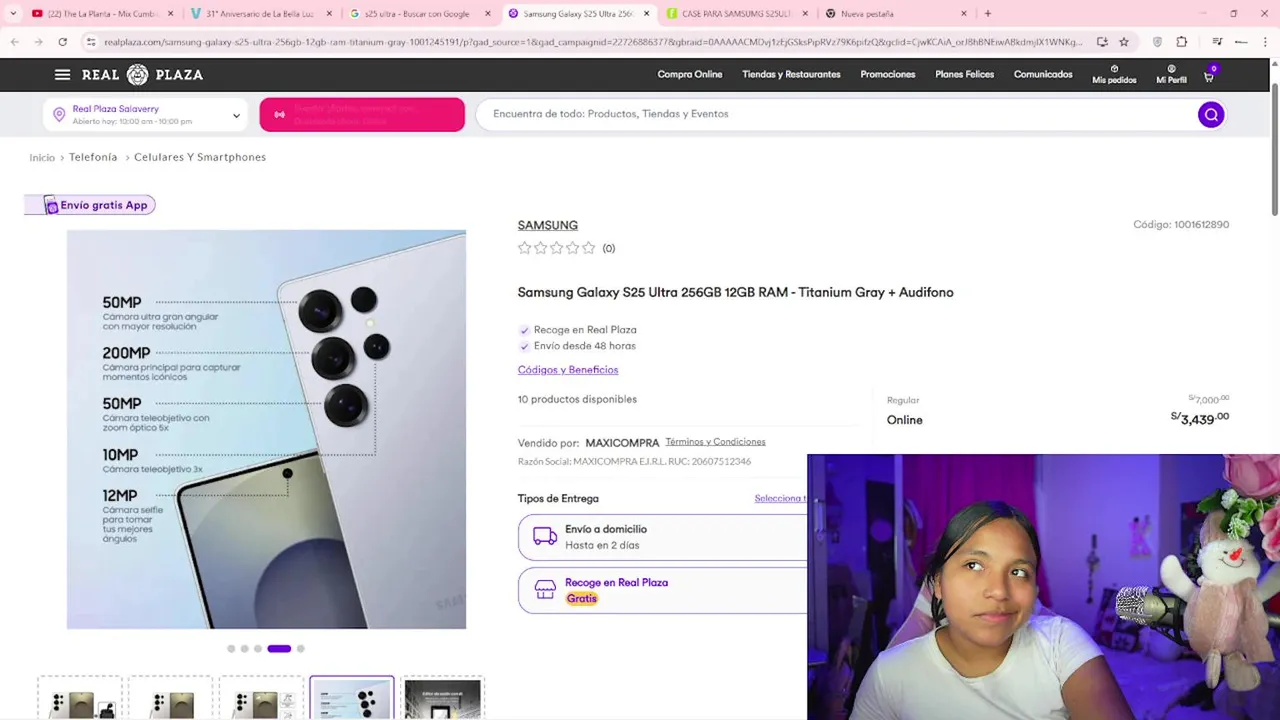Select Recoge en Real Plaza delivery option
Viewport: 1280px width, 720px height.
[662, 590]
